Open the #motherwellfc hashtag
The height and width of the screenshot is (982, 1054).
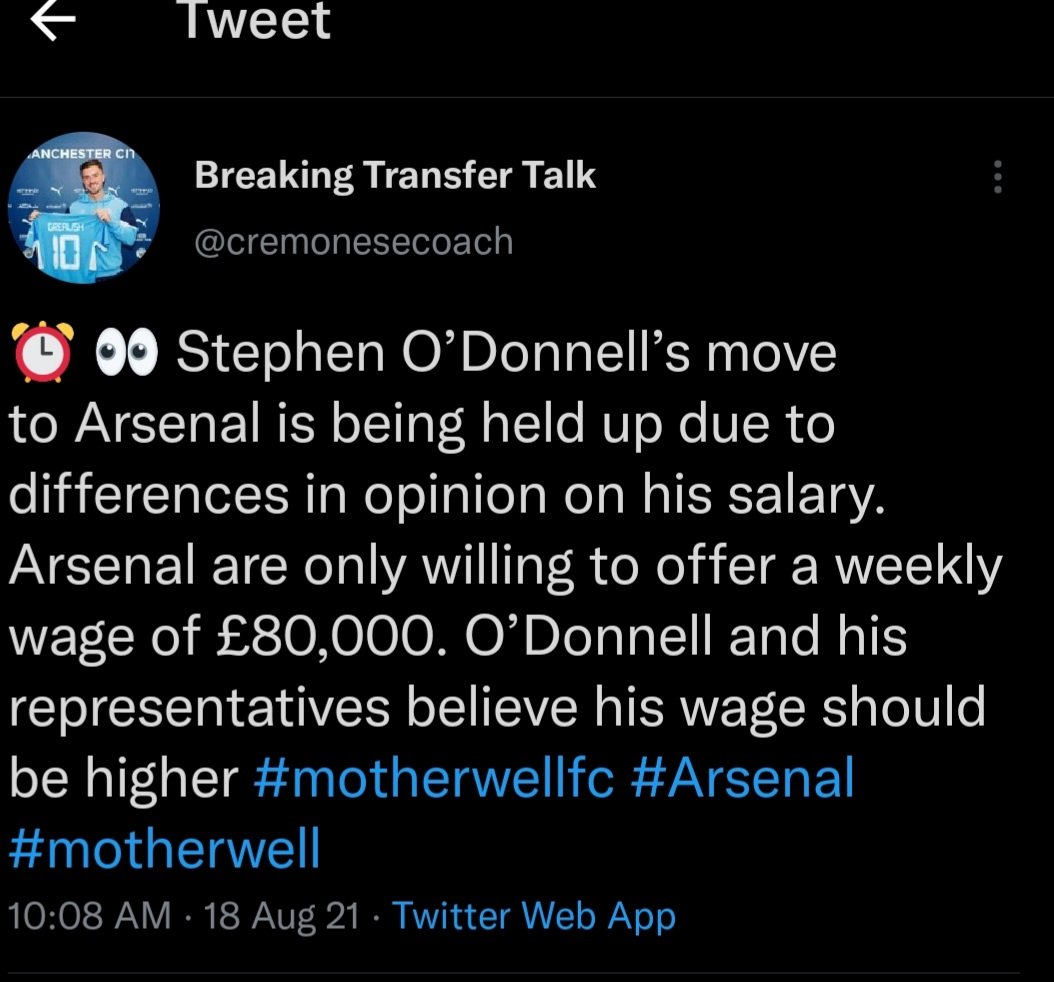pyautogui.click(x=434, y=779)
